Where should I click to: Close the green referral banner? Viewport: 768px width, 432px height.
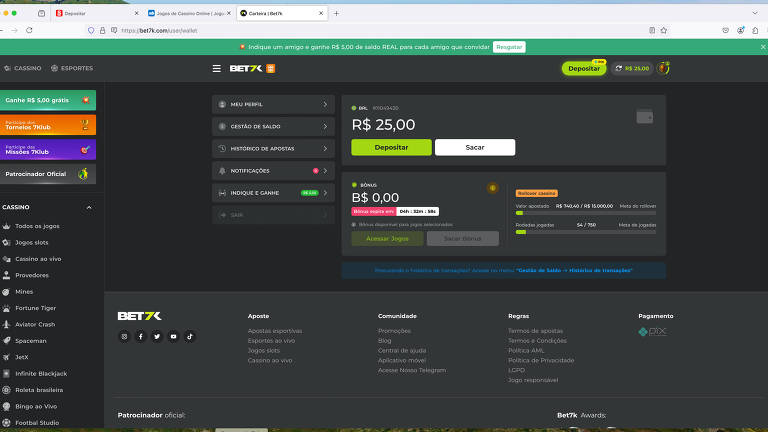point(763,47)
